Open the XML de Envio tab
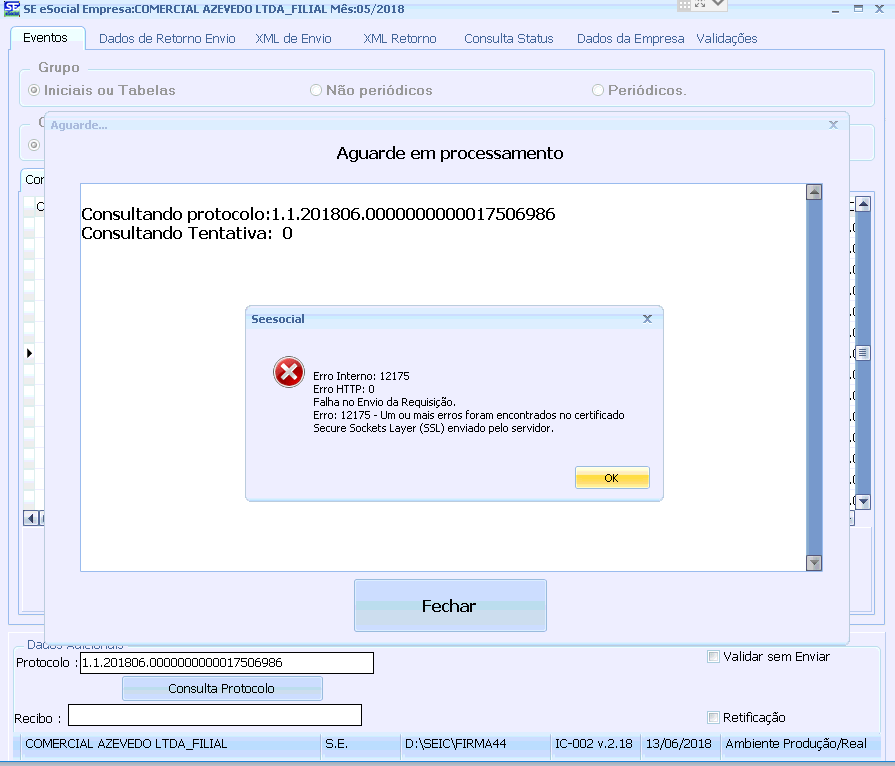 293,38
